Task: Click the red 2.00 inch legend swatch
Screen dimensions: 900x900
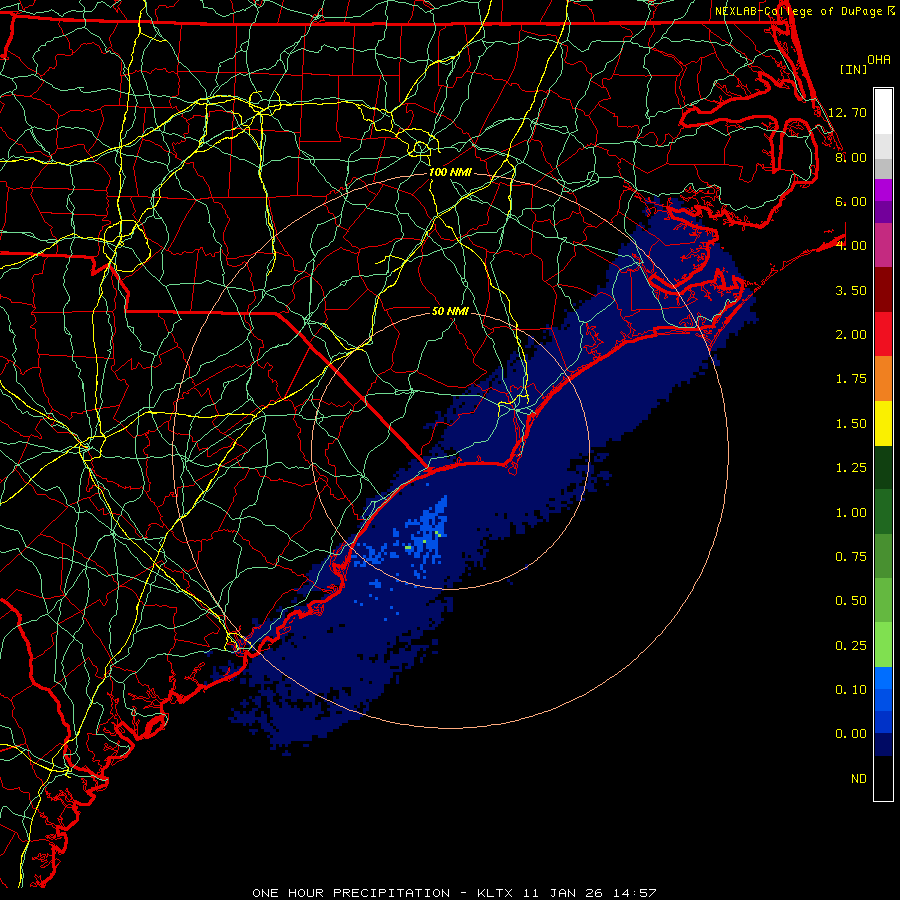Action: [883, 334]
